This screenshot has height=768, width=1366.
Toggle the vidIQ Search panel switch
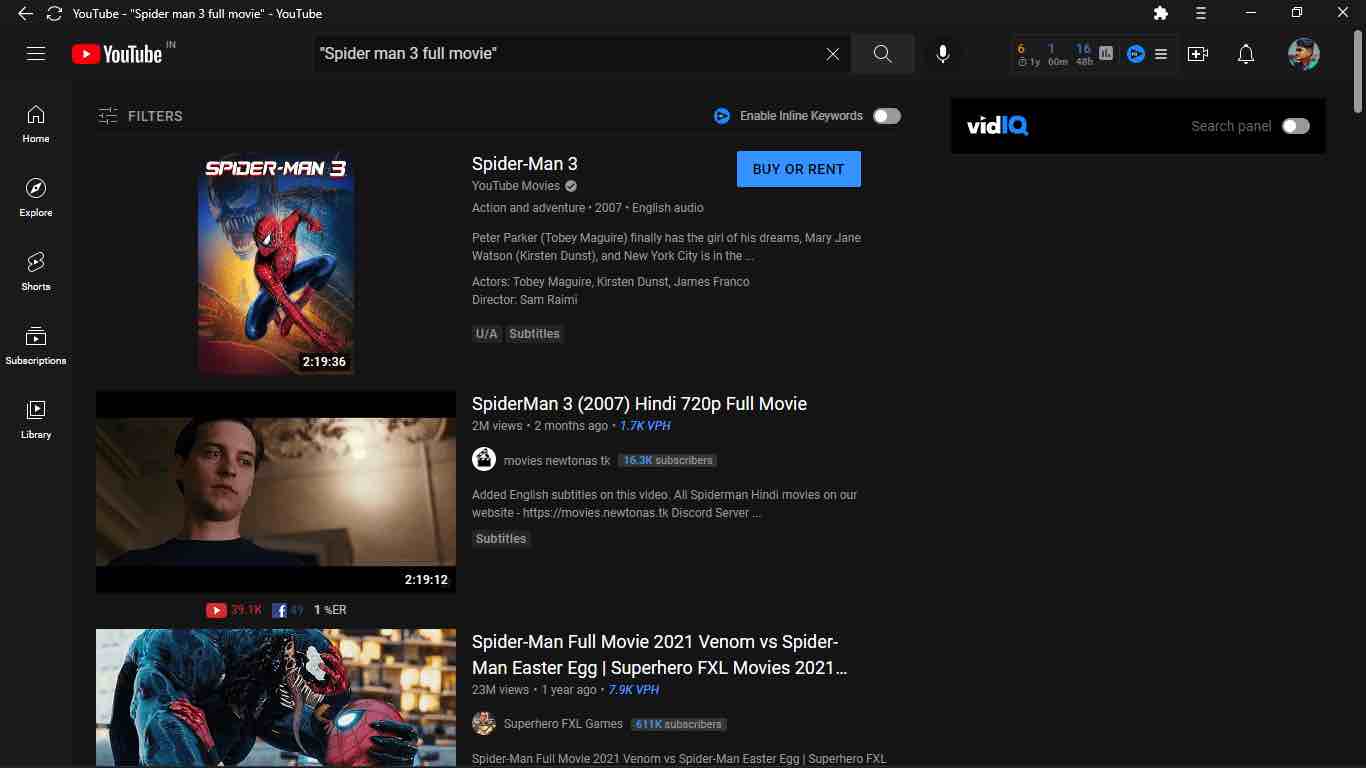(1296, 126)
